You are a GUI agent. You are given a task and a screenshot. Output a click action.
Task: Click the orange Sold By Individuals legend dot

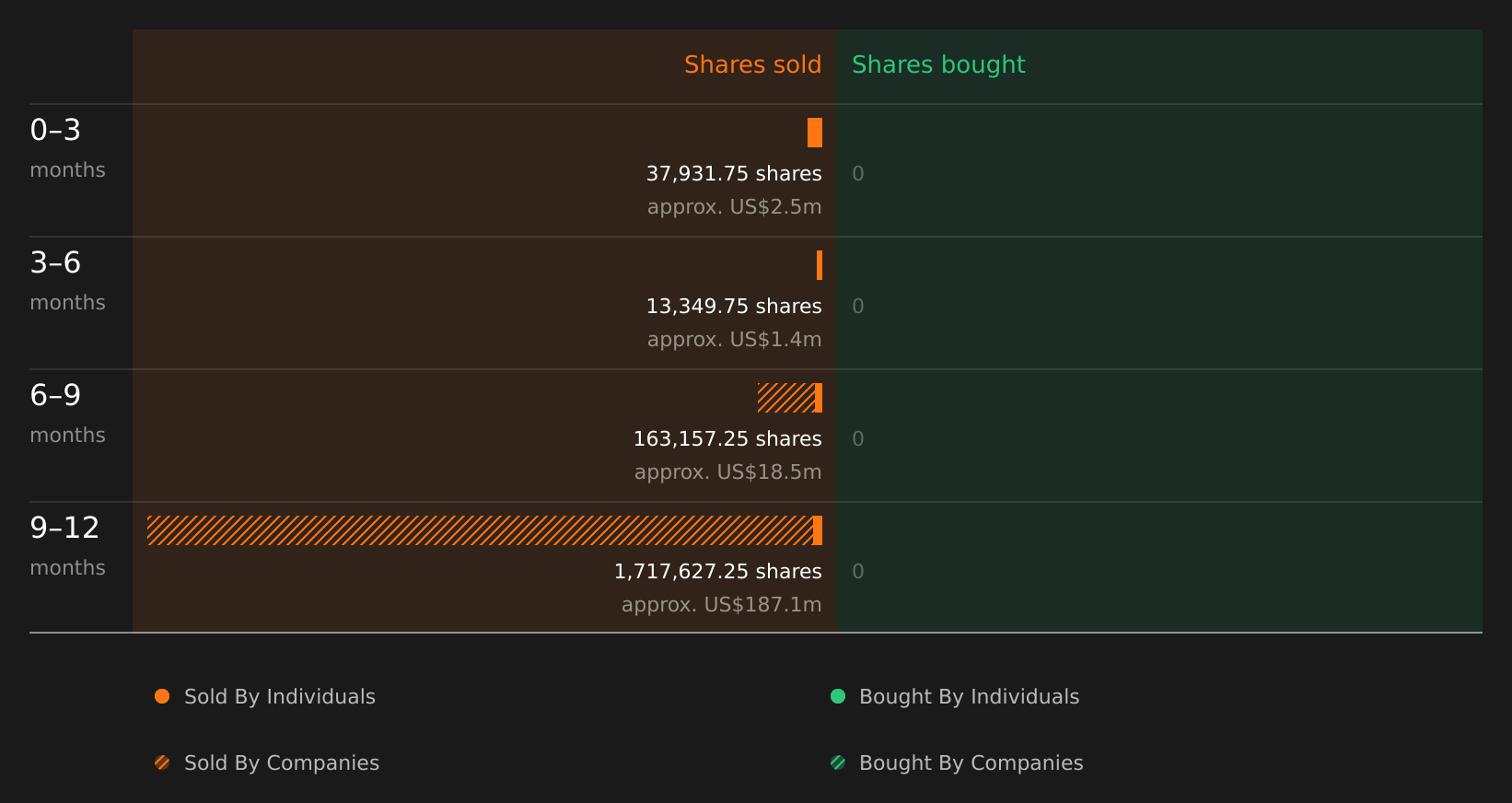[162, 696]
